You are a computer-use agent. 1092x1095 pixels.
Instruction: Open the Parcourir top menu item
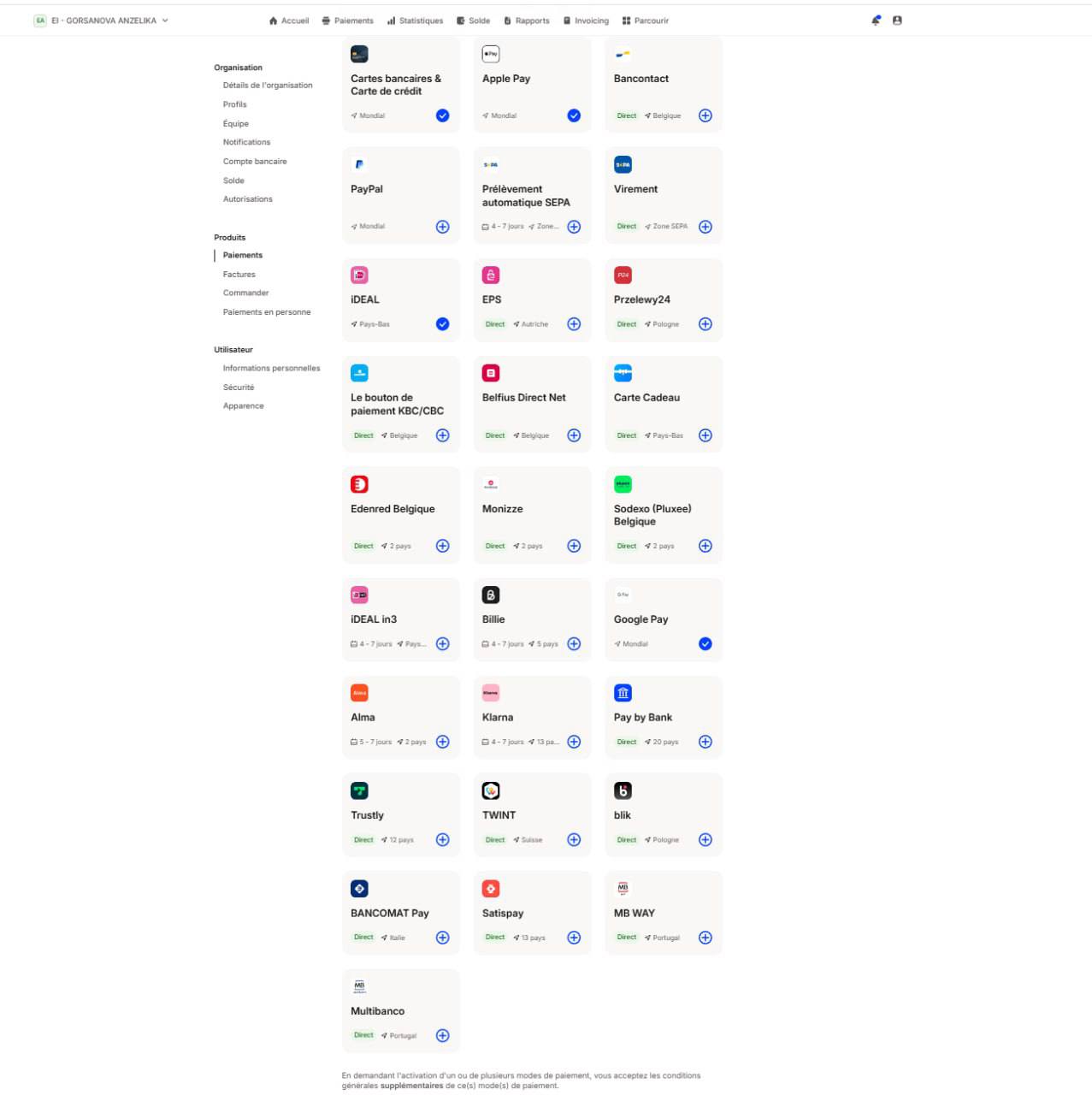click(646, 21)
